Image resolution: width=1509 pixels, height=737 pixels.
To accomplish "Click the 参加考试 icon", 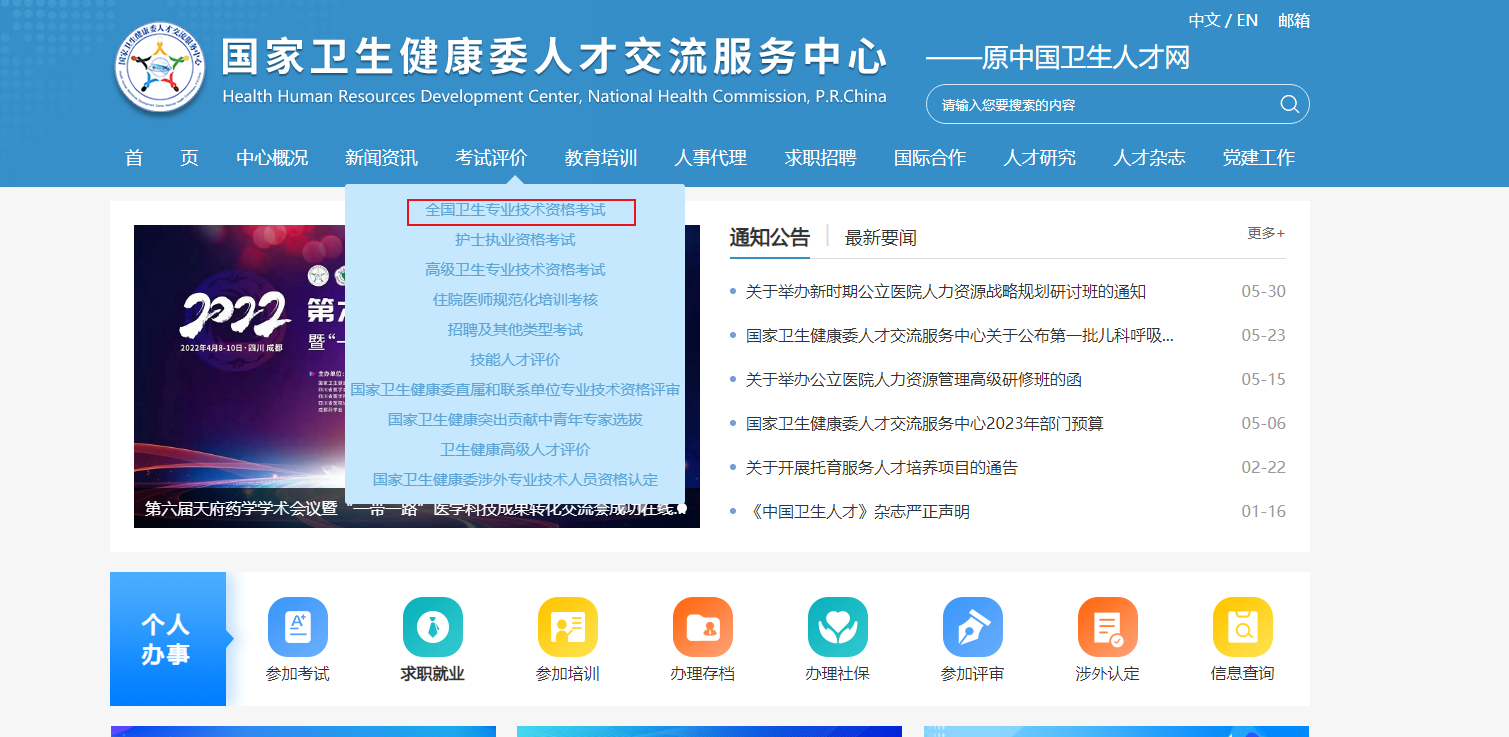I will (x=297, y=627).
